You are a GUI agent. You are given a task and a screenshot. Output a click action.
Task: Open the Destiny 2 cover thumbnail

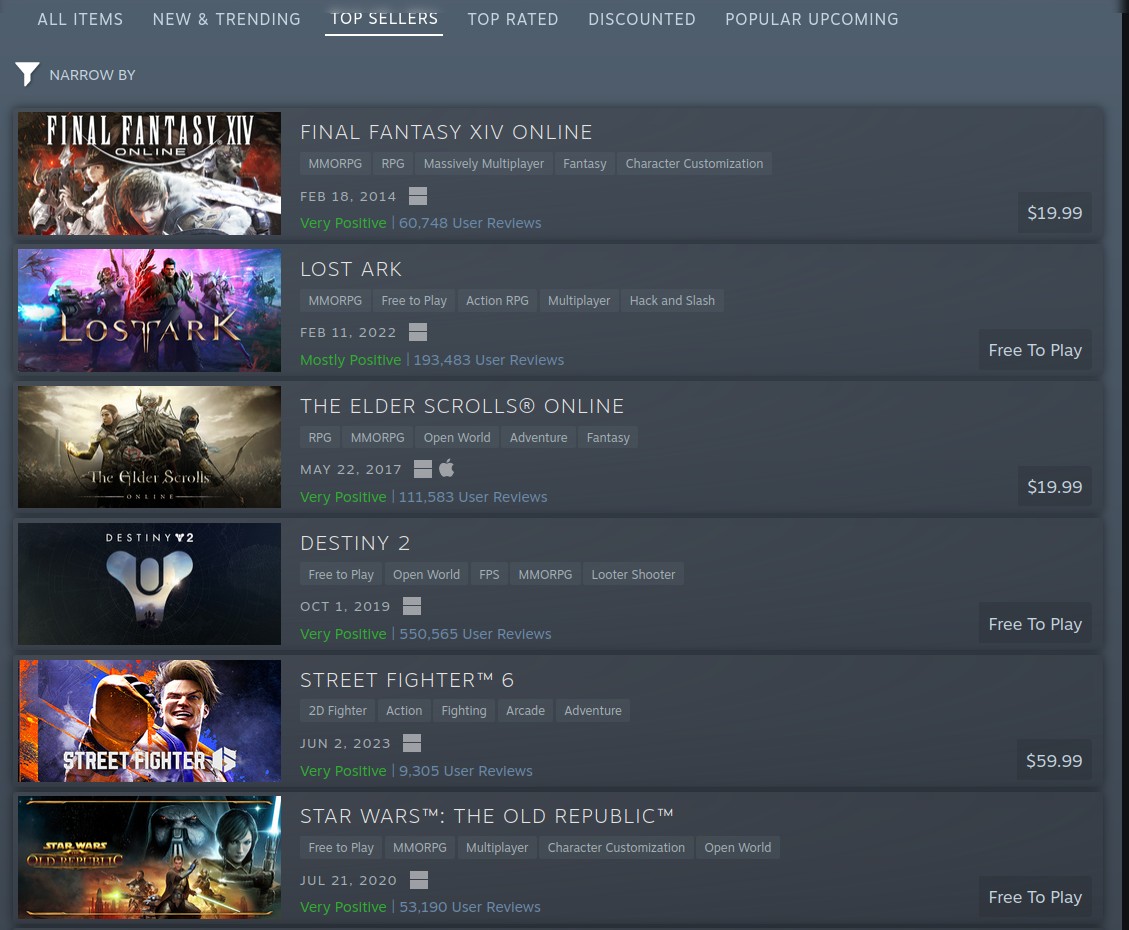[149, 584]
